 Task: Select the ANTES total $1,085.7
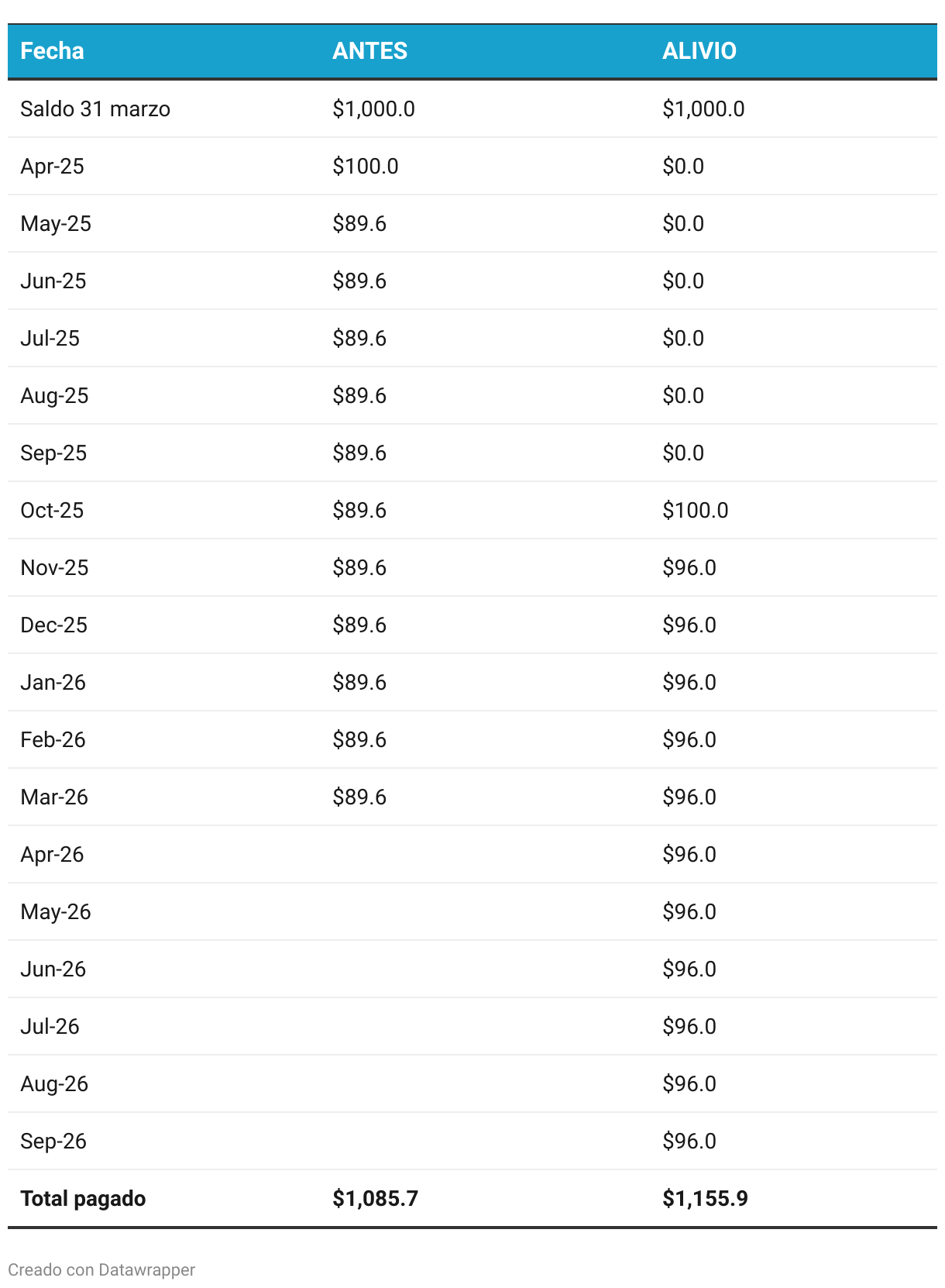(x=376, y=1198)
